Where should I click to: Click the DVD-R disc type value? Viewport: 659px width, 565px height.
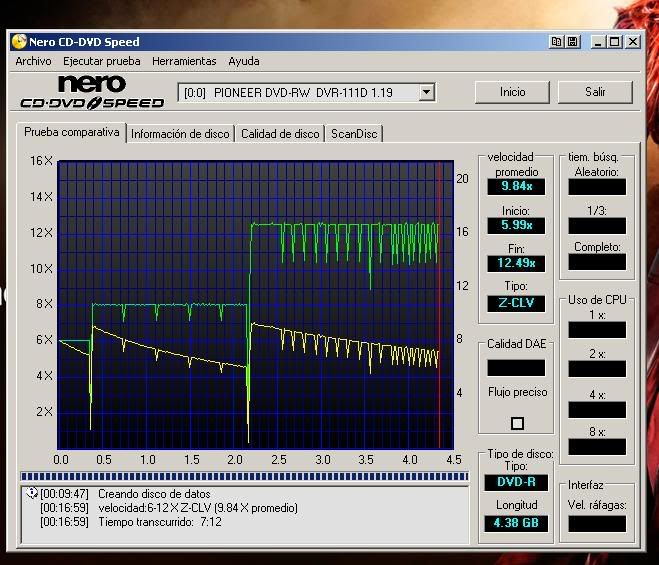pos(517,482)
